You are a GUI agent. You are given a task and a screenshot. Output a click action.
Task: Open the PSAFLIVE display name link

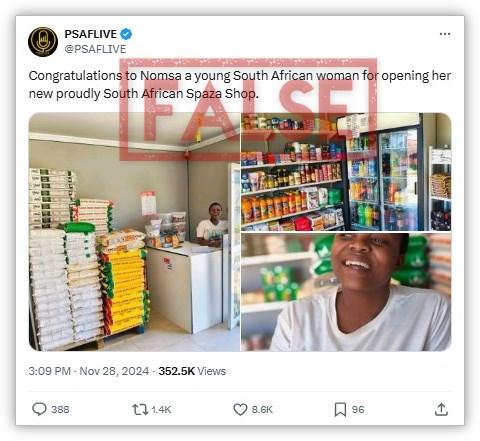click(90, 34)
